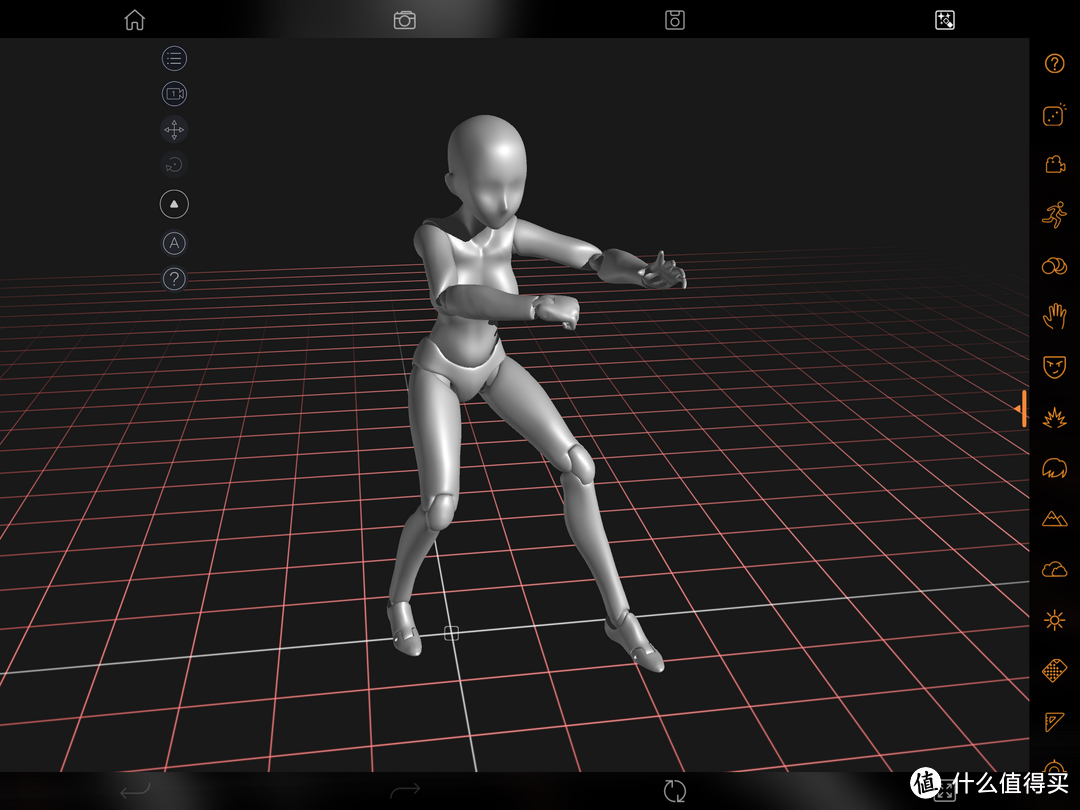Select the camera 1 view icon
Image resolution: width=1080 pixels, height=810 pixels.
pyautogui.click(x=174, y=94)
